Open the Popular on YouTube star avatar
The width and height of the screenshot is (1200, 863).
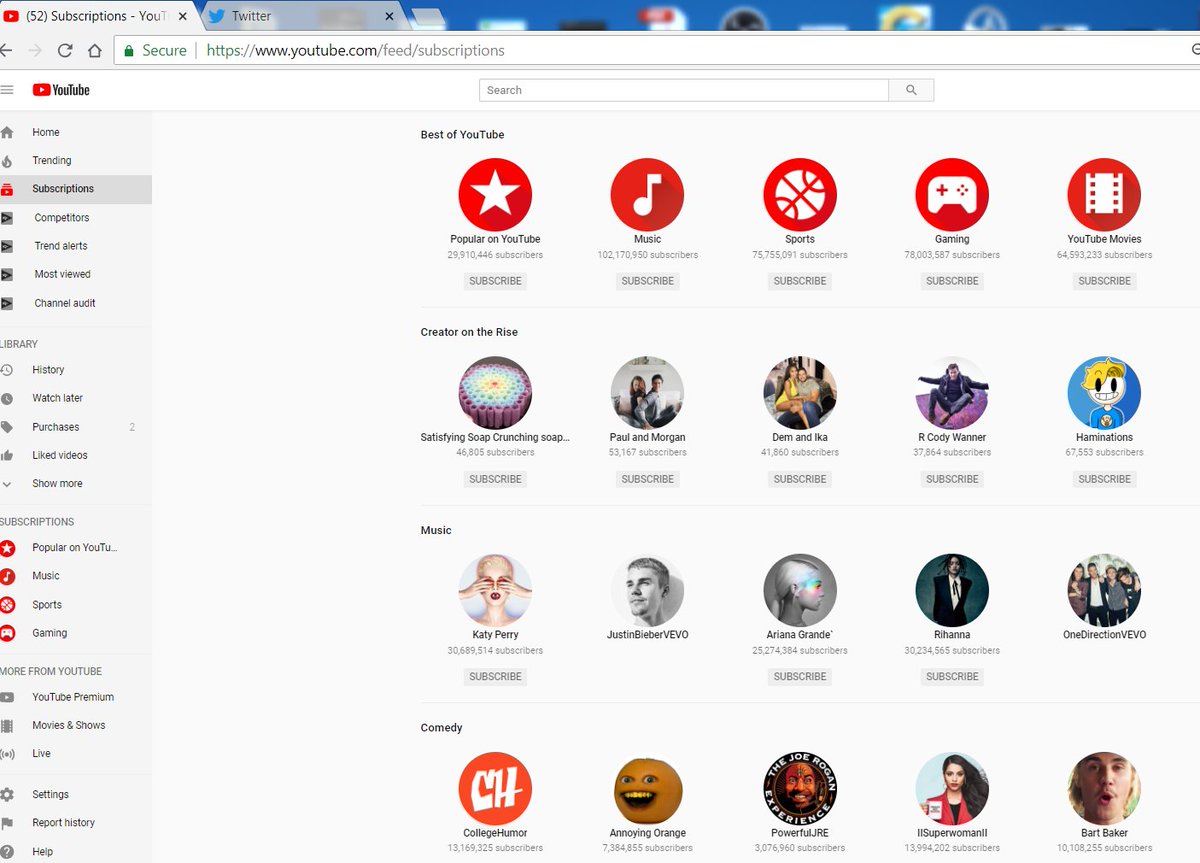tap(495, 195)
